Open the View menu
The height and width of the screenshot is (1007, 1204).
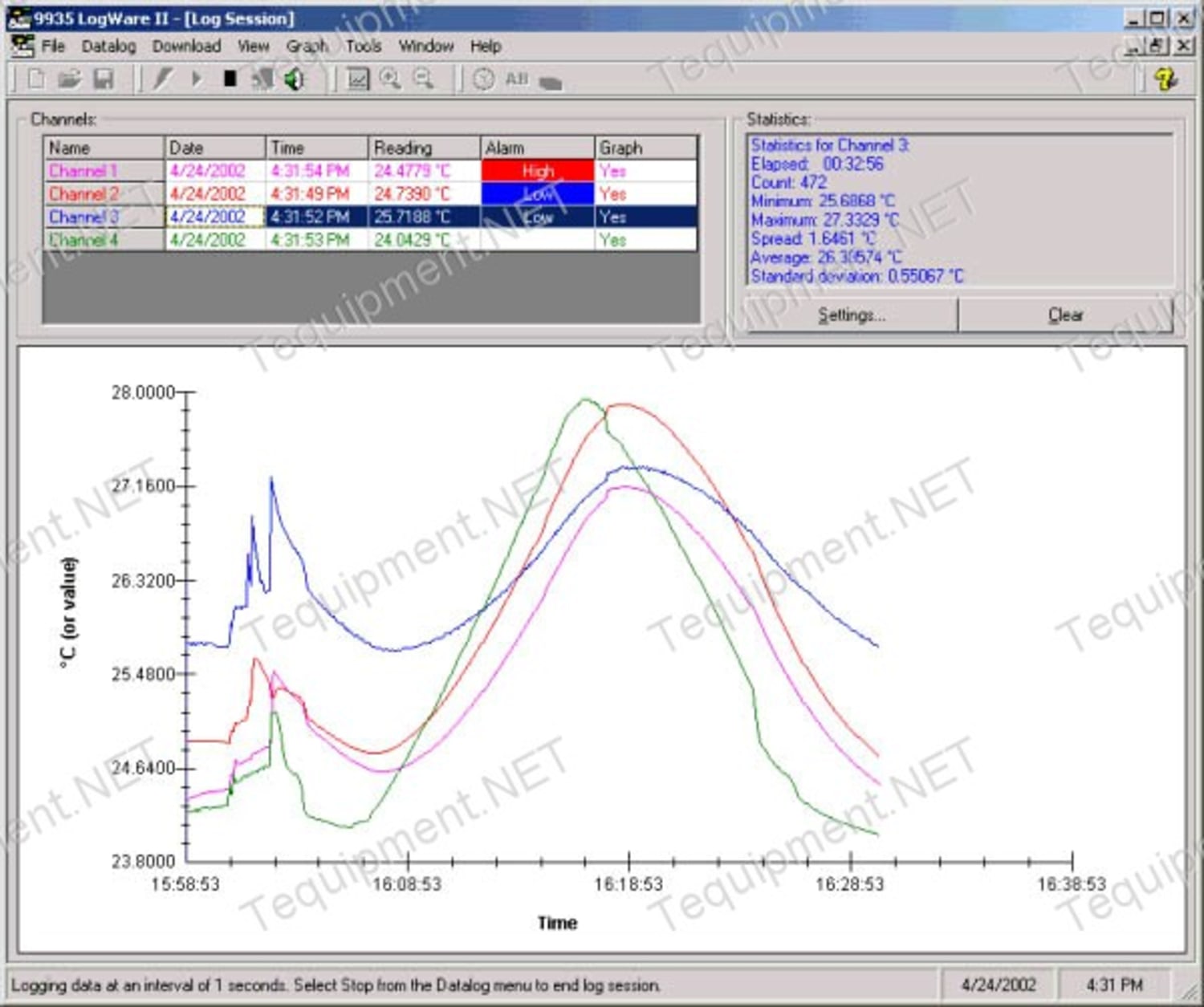tap(253, 47)
